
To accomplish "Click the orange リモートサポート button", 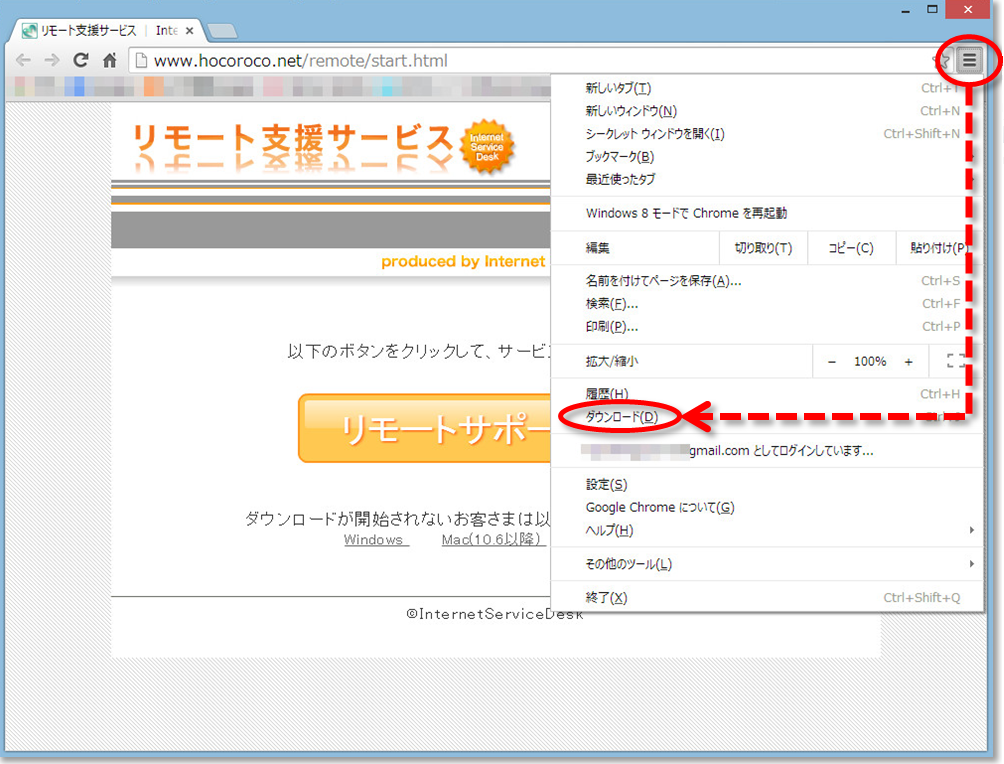I will click(425, 428).
